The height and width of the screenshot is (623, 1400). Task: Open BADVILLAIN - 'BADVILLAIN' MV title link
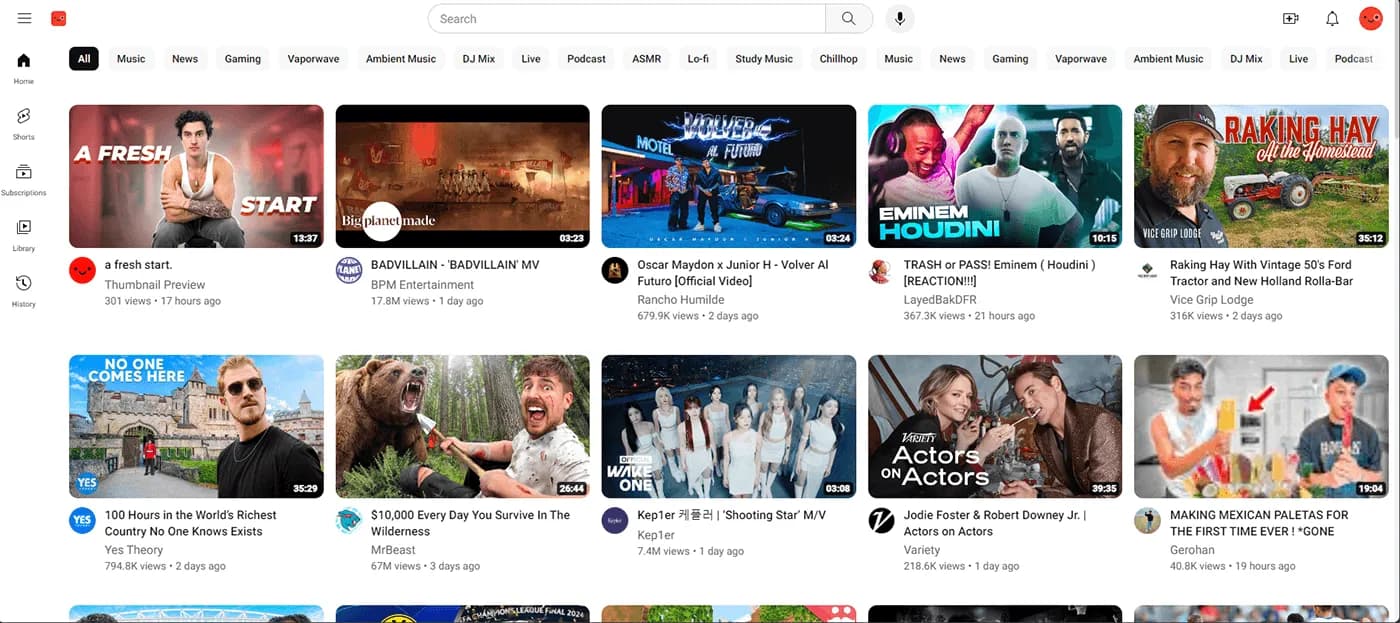pos(455,265)
